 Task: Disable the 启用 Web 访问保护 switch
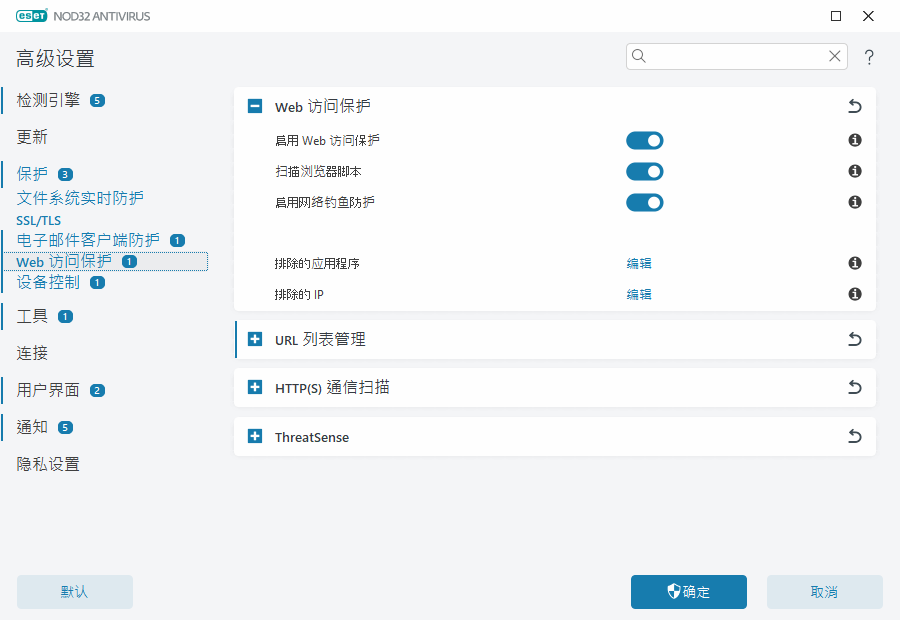(644, 140)
